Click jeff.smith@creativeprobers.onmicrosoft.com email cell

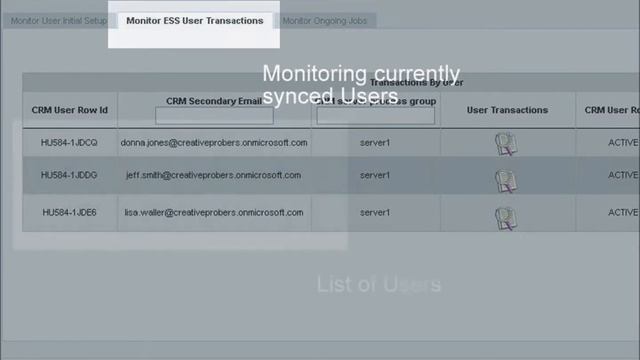coord(213,176)
